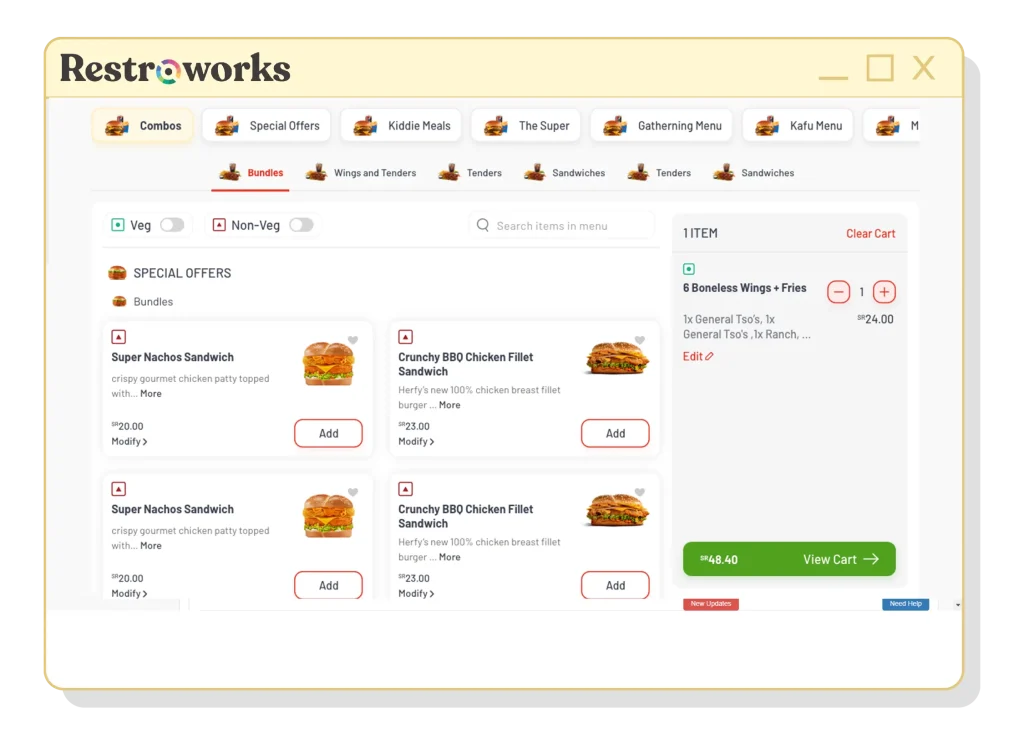The height and width of the screenshot is (744, 1024).
Task: Increase quantity of 6 Boneless Wings + Fries
Action: (x=884, y=292)
